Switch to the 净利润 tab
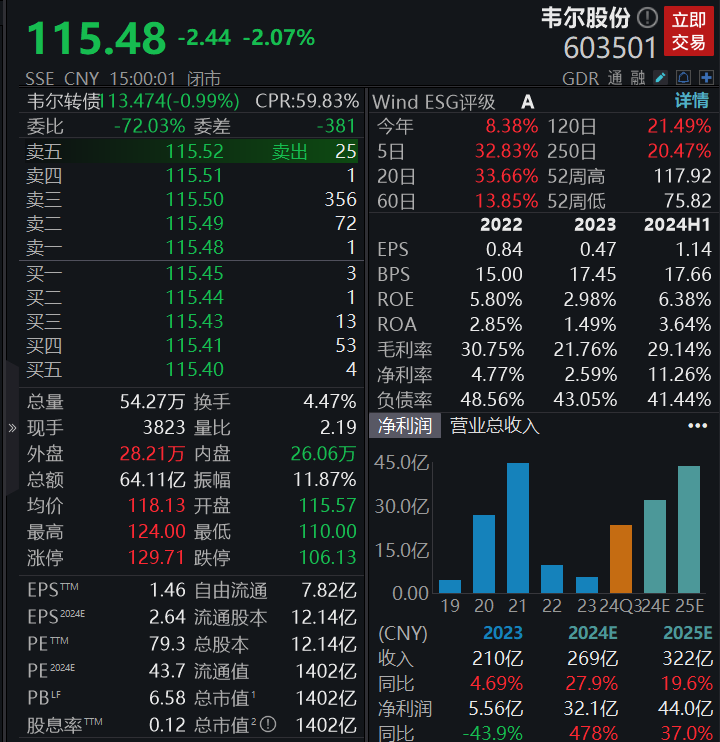The height and width of the screenshot is (742, 720). pos(405,425)
